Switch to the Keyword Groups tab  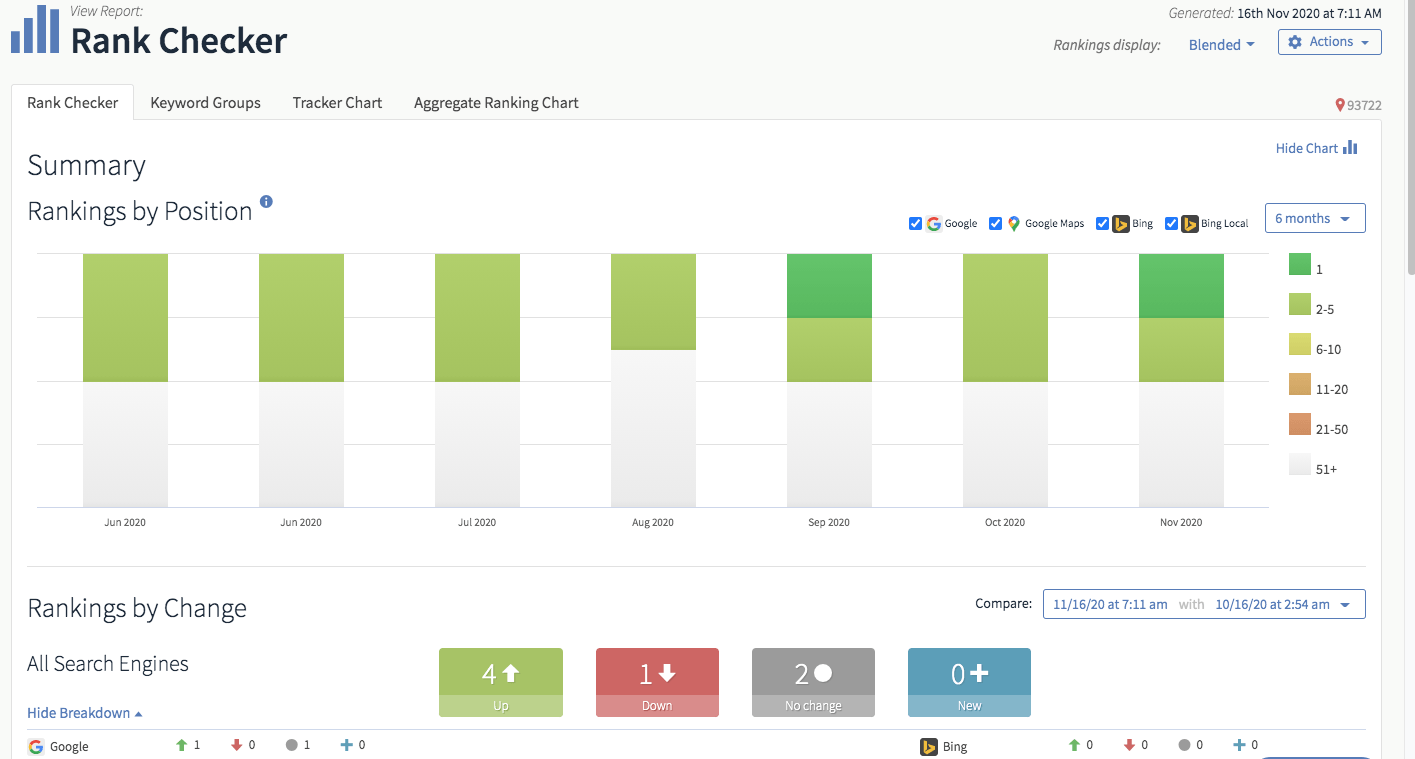(x=205, y=103)
